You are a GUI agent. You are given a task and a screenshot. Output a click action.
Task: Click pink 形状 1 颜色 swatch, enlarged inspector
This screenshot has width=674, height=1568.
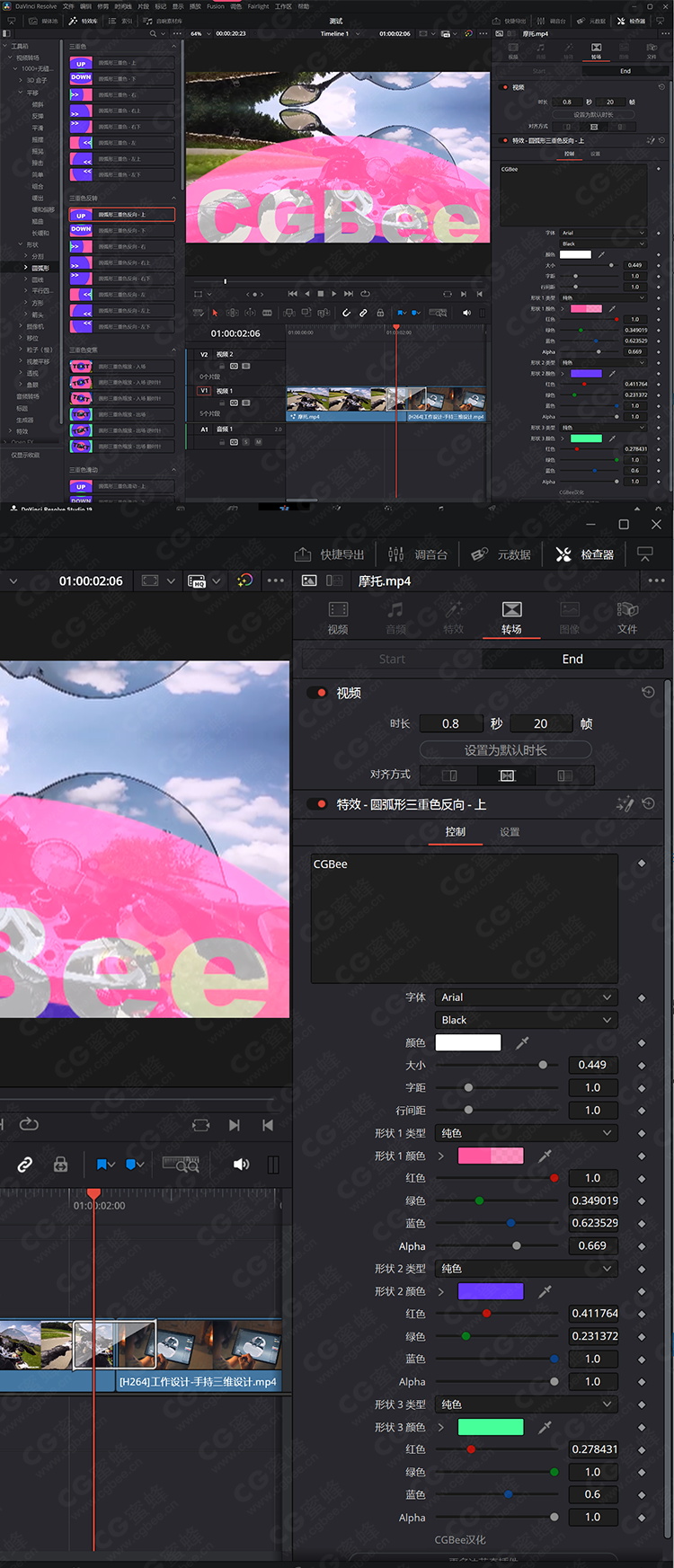pos(491,1156)
